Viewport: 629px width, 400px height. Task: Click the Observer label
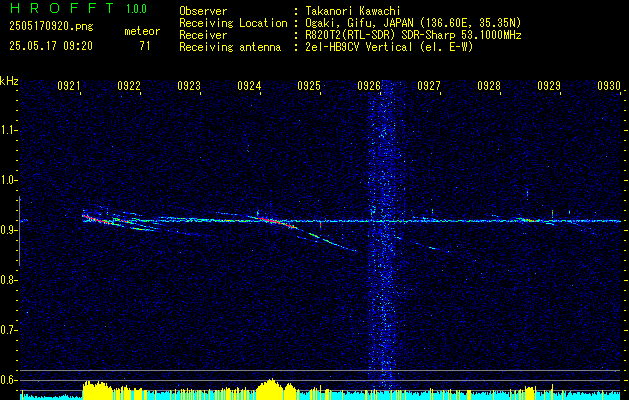pos(203,11)
